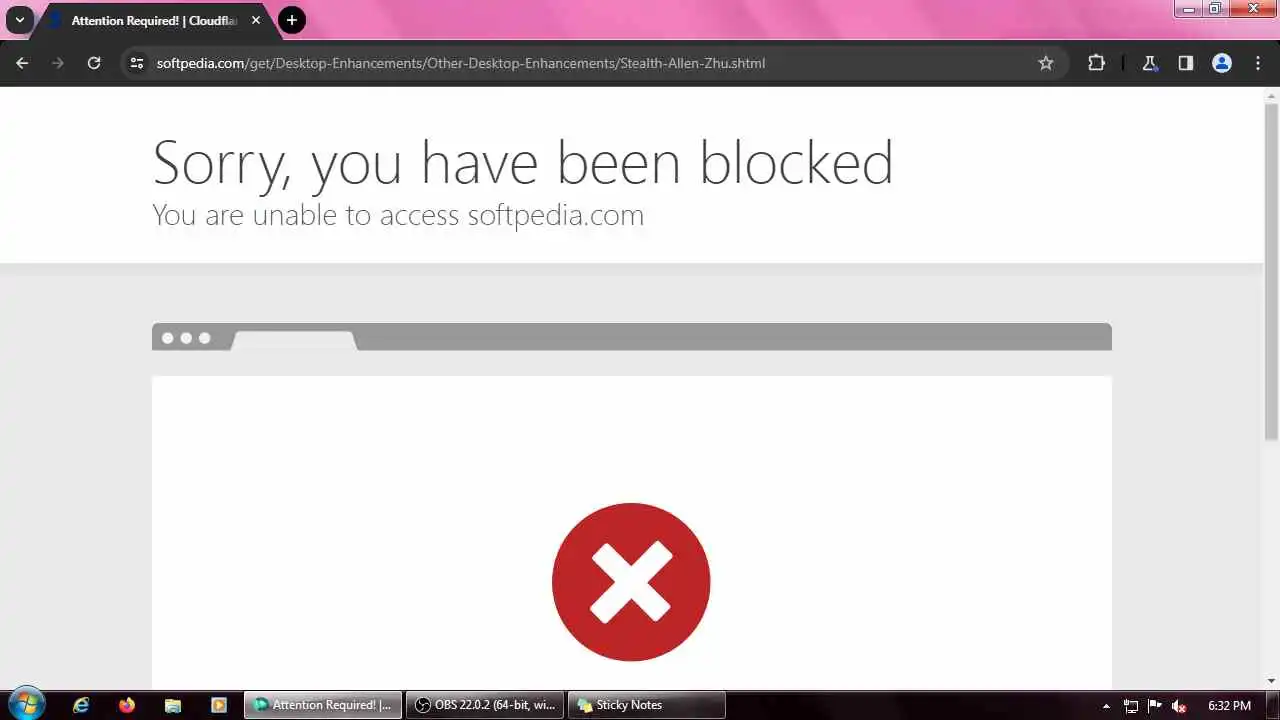
Task: Go back to the previous page
Action: point(22,63)
